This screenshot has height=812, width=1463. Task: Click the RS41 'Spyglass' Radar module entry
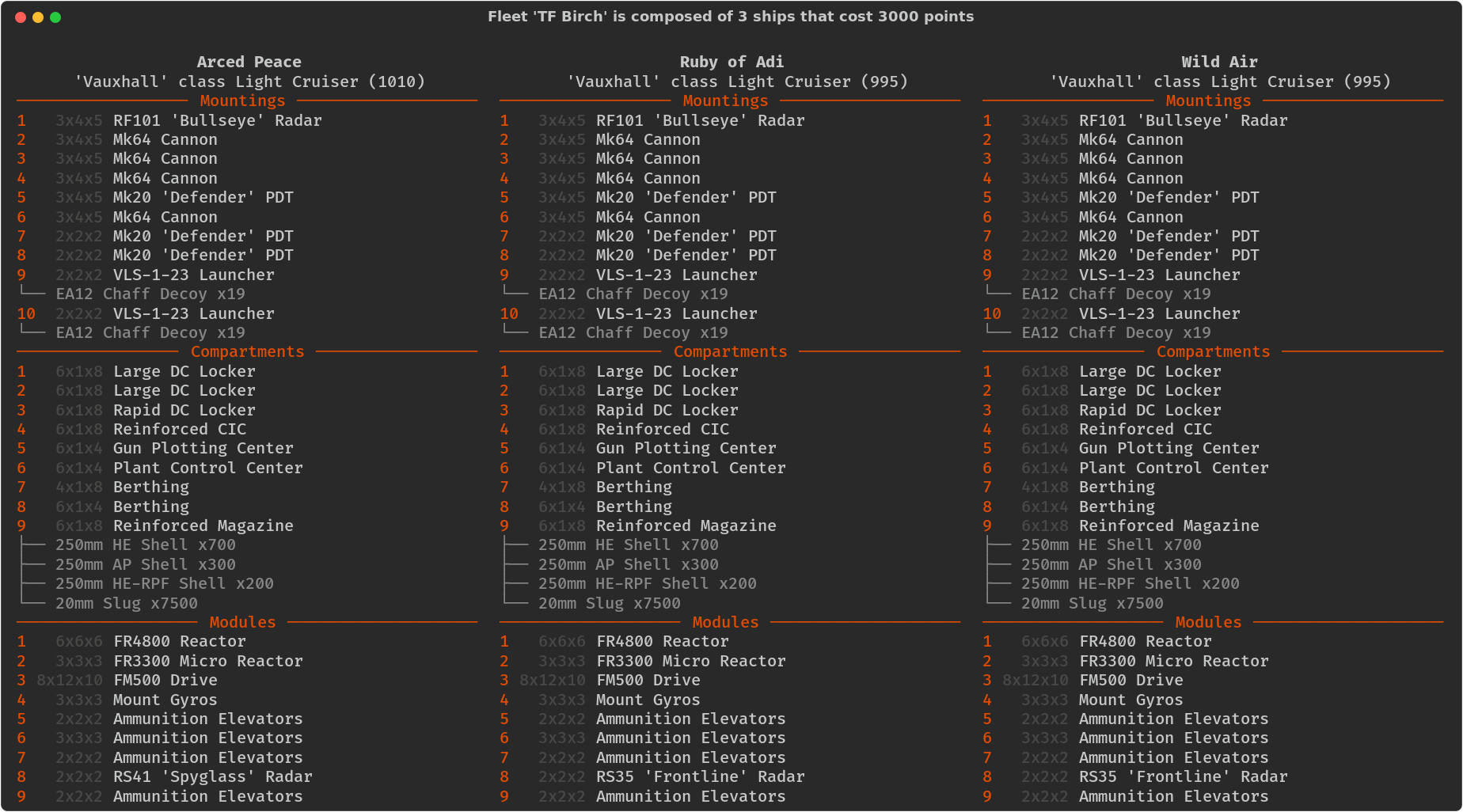[x=212, y=776]
